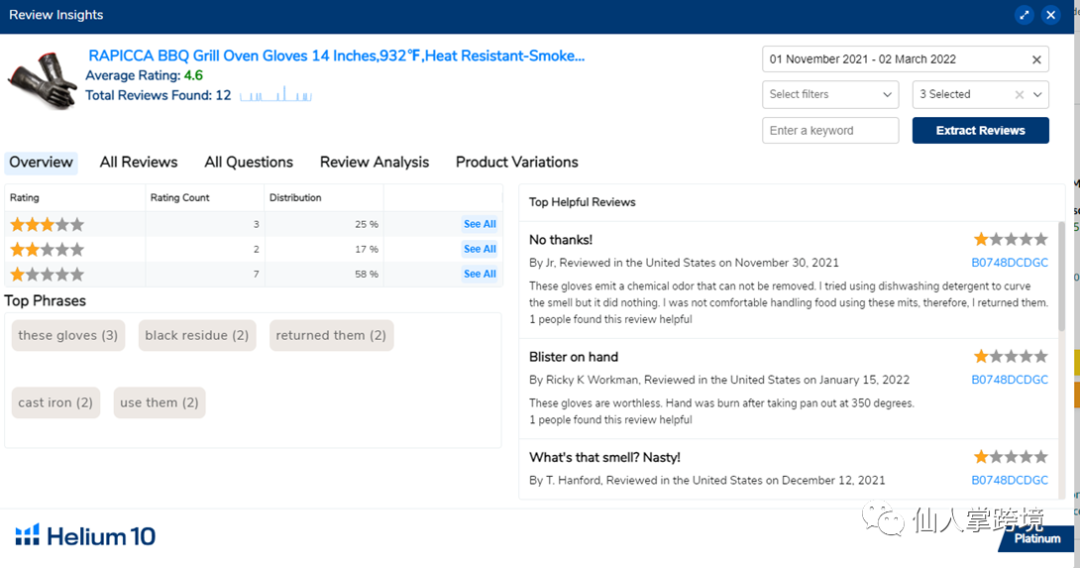
Task: Toggle the 'cast iron (2)' phrase chip
Action: (x=56, y=403)
